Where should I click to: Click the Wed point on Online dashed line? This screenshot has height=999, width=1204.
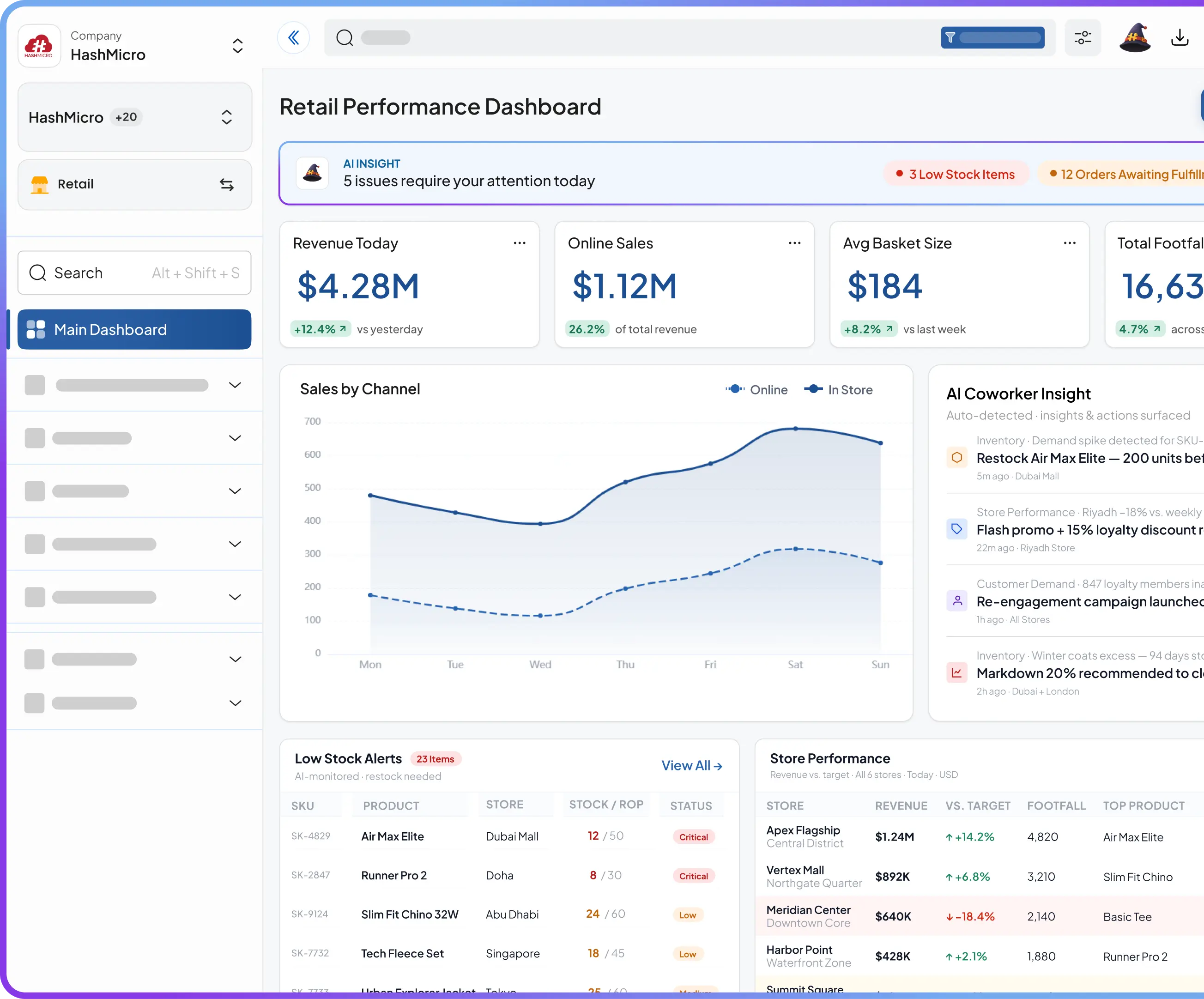pyautogui.click(x=540, y=616)
